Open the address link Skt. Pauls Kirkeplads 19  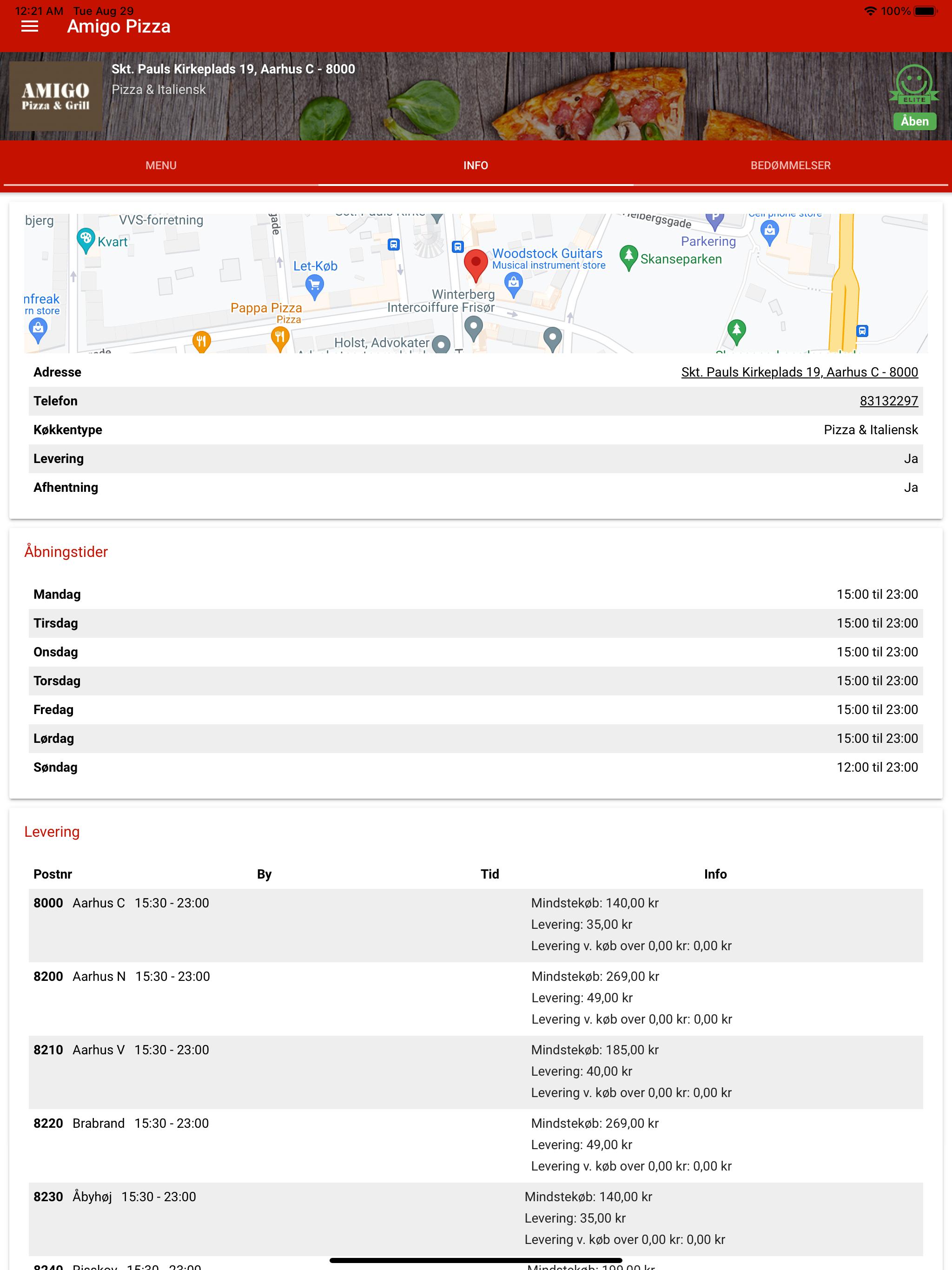click(x=799, y=372)
